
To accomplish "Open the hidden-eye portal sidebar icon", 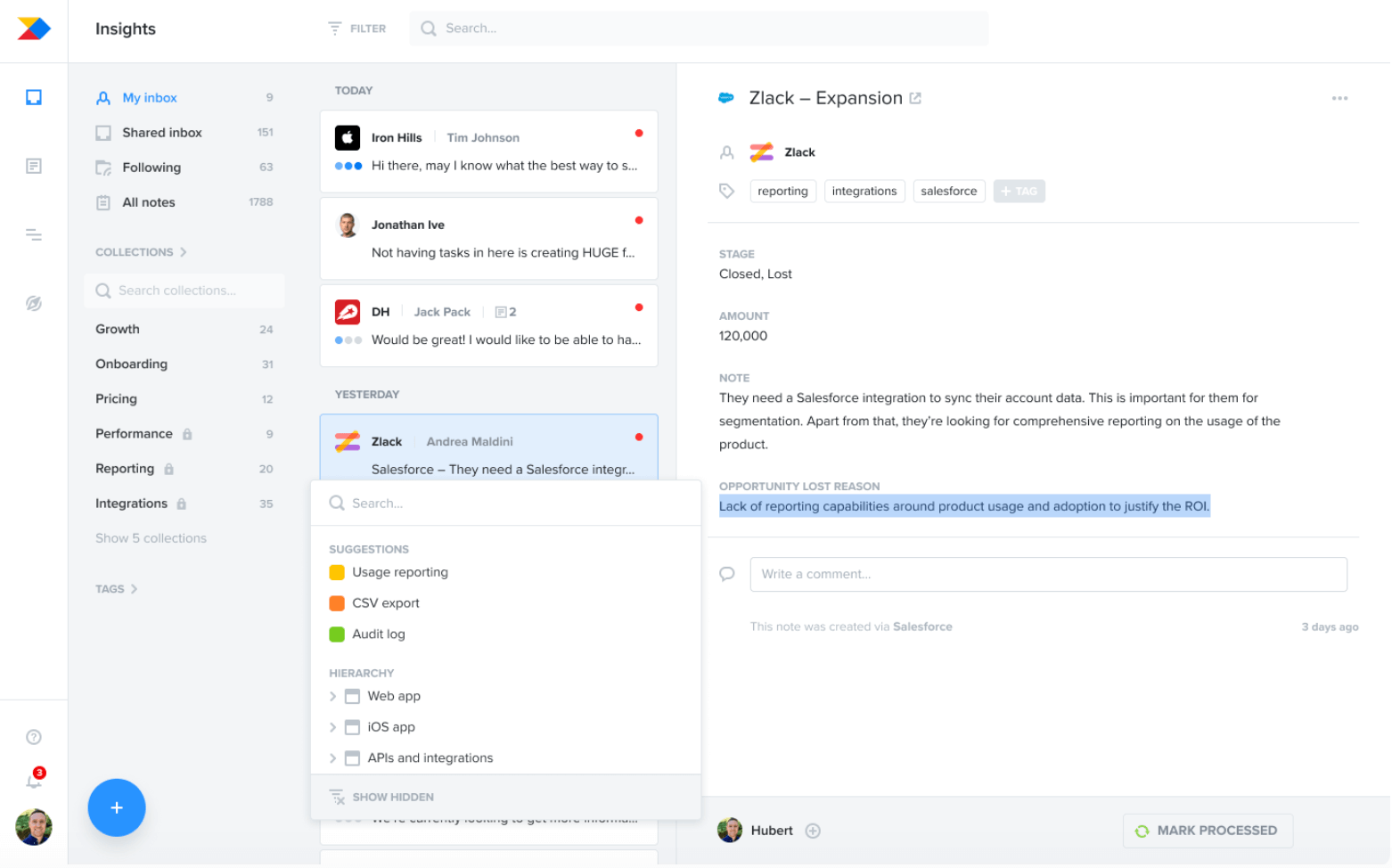I will point(34,304).
